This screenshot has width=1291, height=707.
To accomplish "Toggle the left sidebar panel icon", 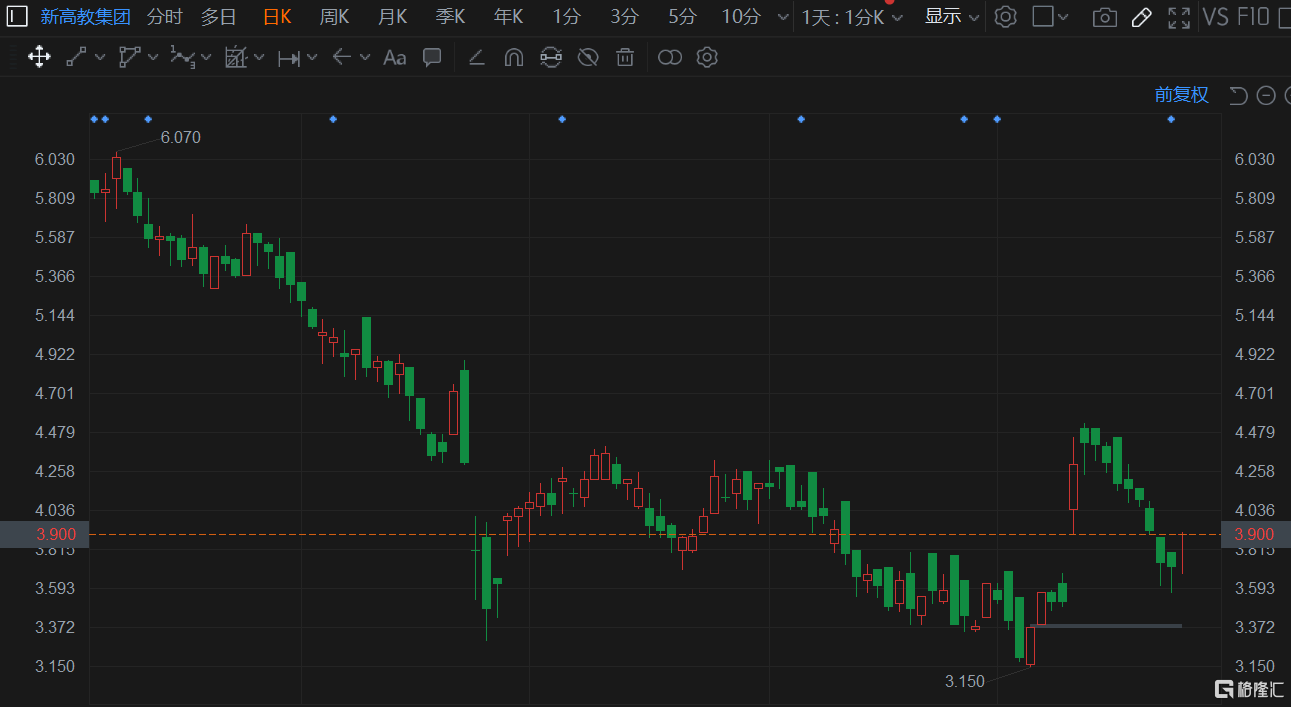I will click(x=17, y=16).
